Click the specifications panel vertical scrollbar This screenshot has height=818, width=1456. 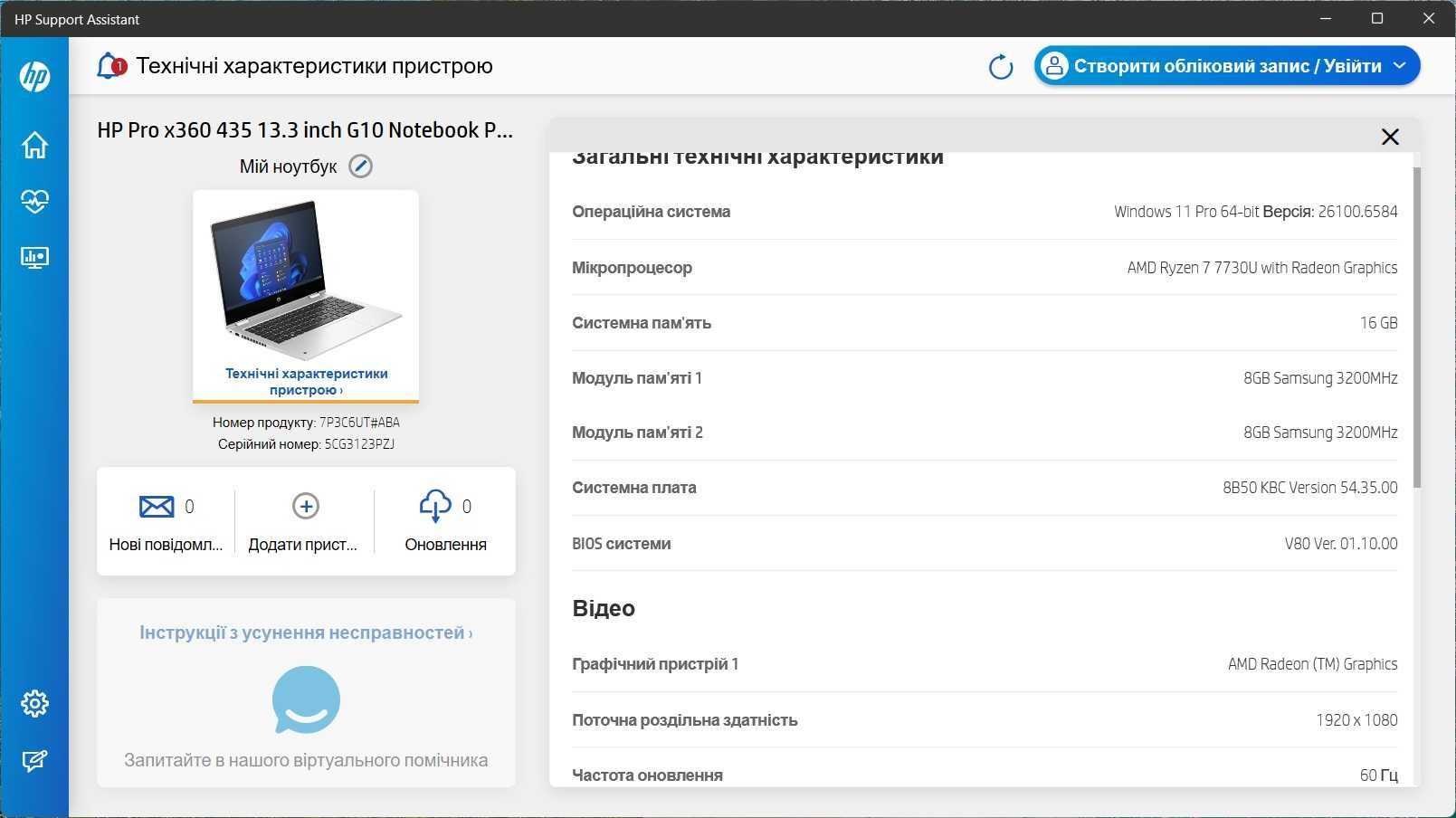pos(1416,328)
